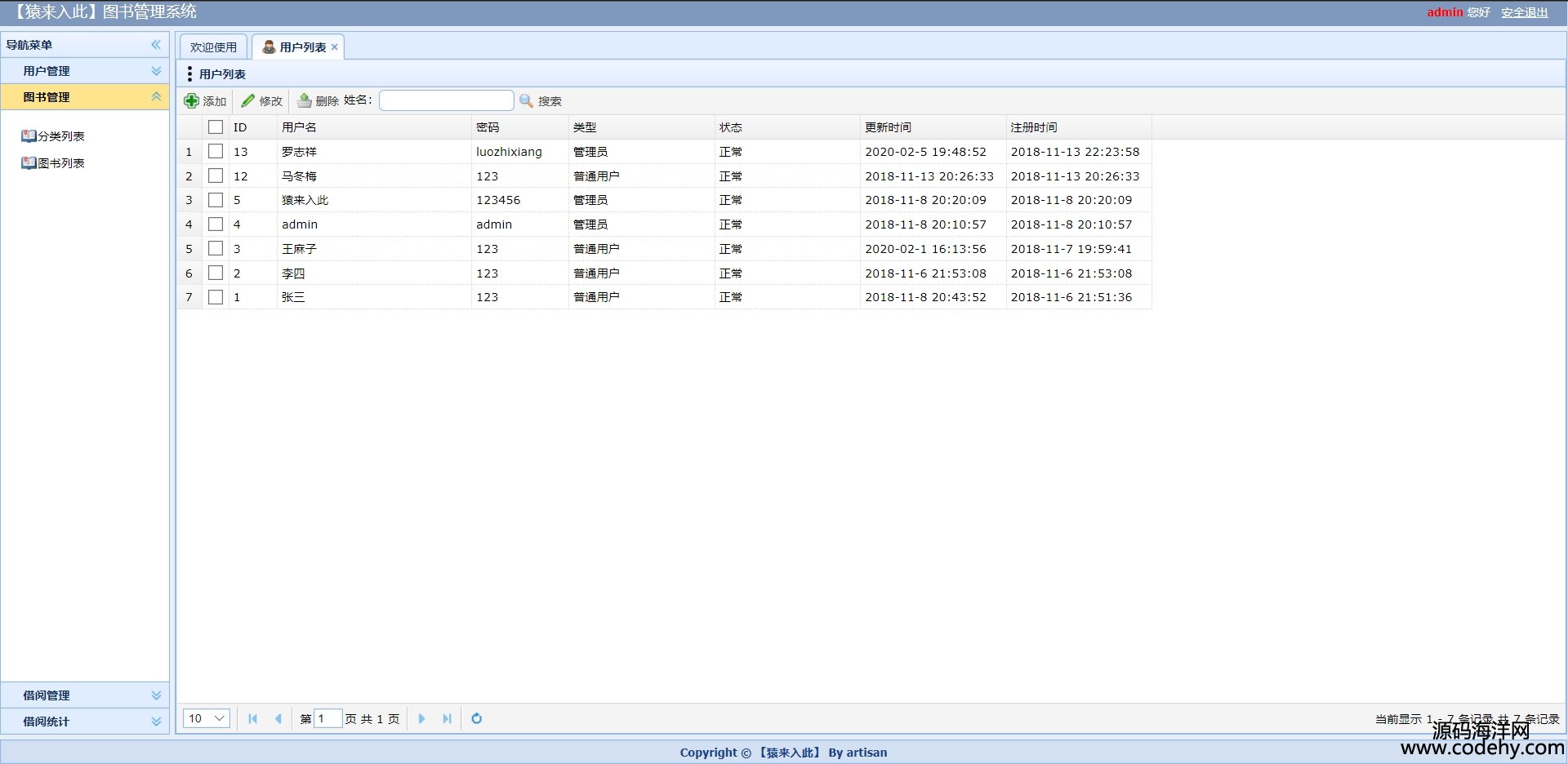1568x764 pixels.
Task: Check the select-all header checkbox
Action: [x=216, y=127]
